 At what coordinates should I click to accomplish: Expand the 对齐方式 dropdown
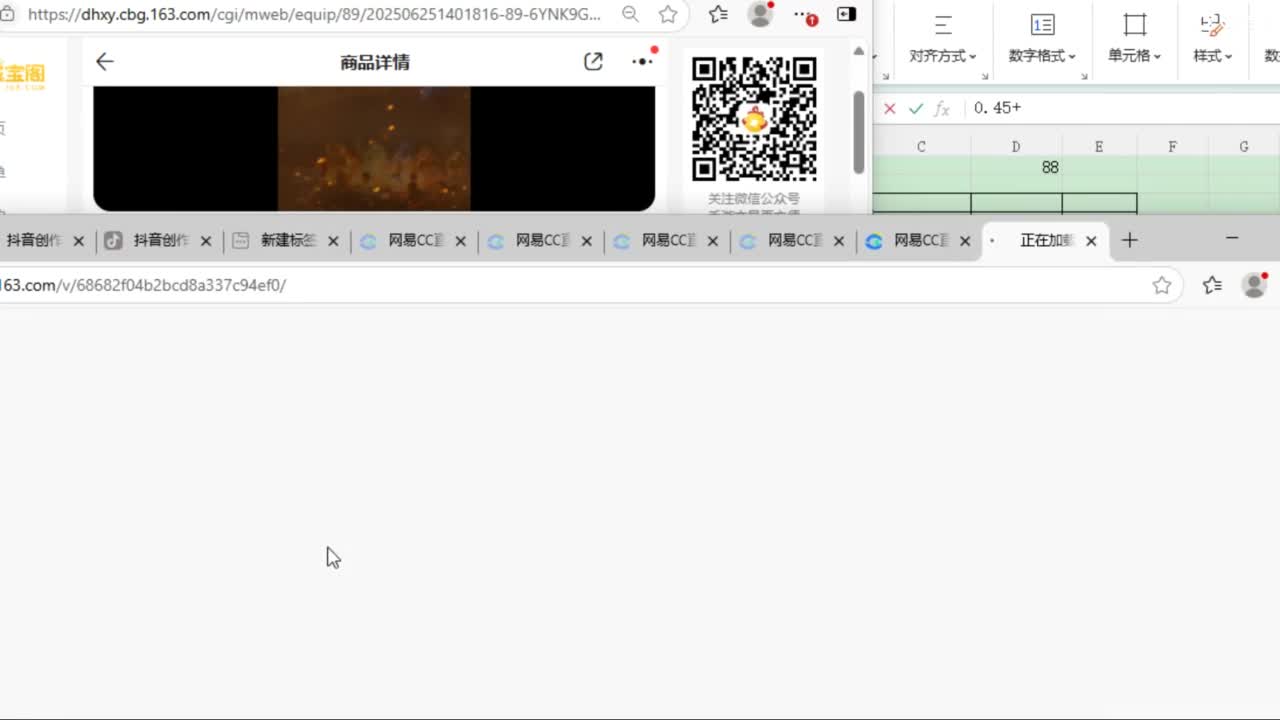(942, 56)
